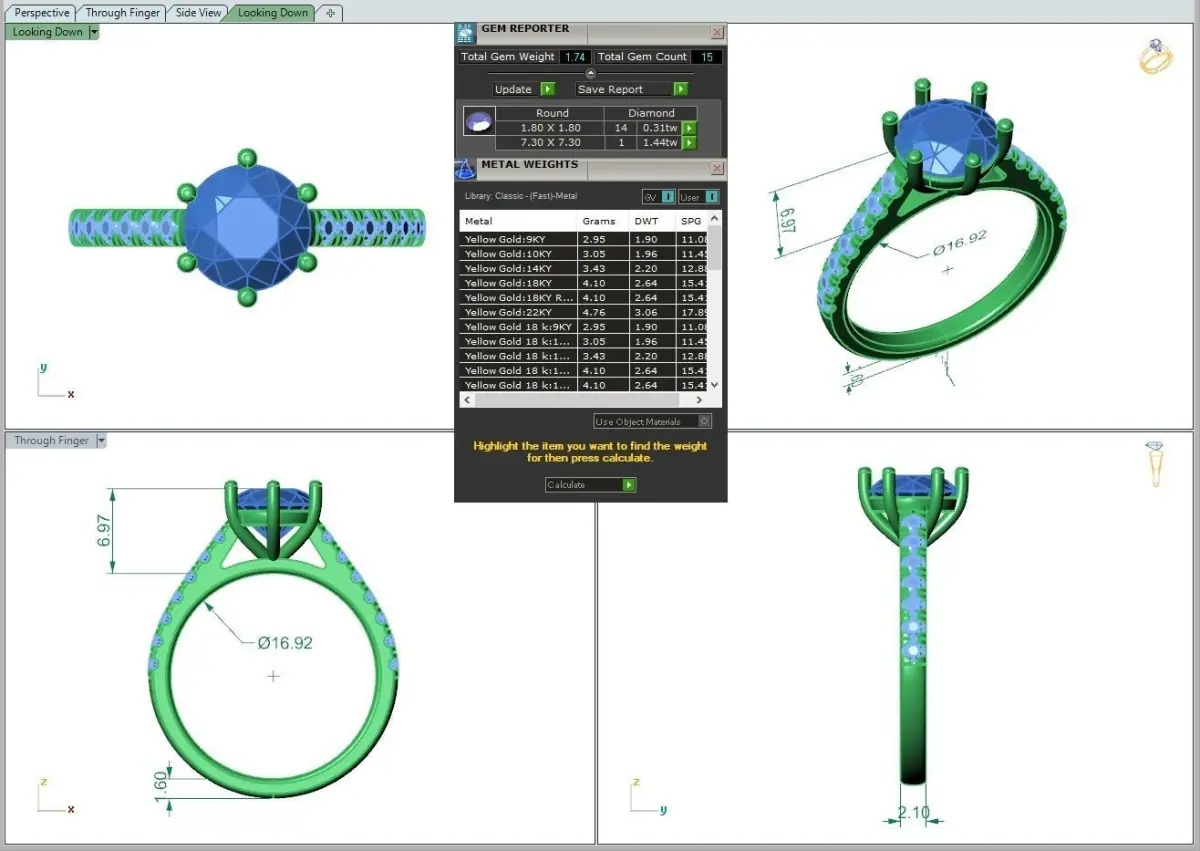Click the metal table scroll right arrow
The width and height of the screenshot is (1200, 851).
click(701, 399)
